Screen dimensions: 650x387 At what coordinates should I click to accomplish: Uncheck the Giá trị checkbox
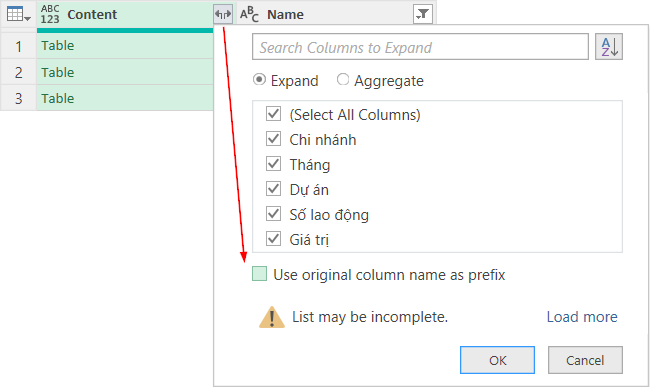point(273,238)
